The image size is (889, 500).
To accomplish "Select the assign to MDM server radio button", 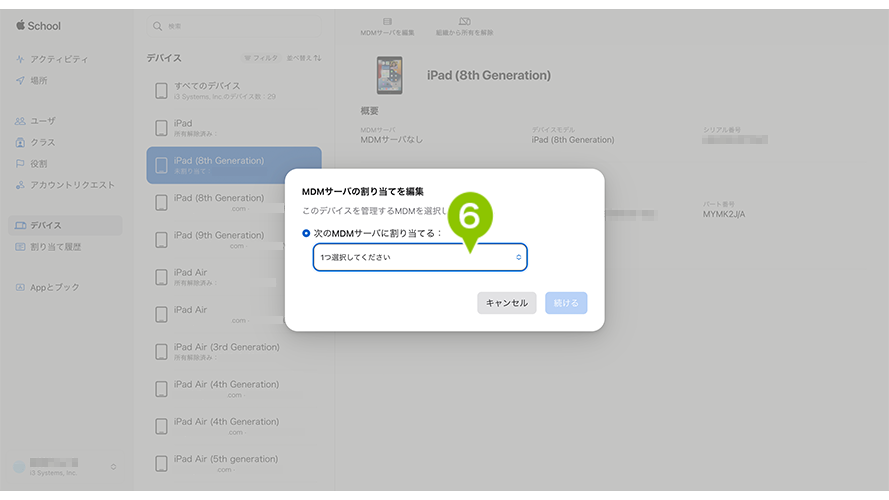I will pos(306,233).
